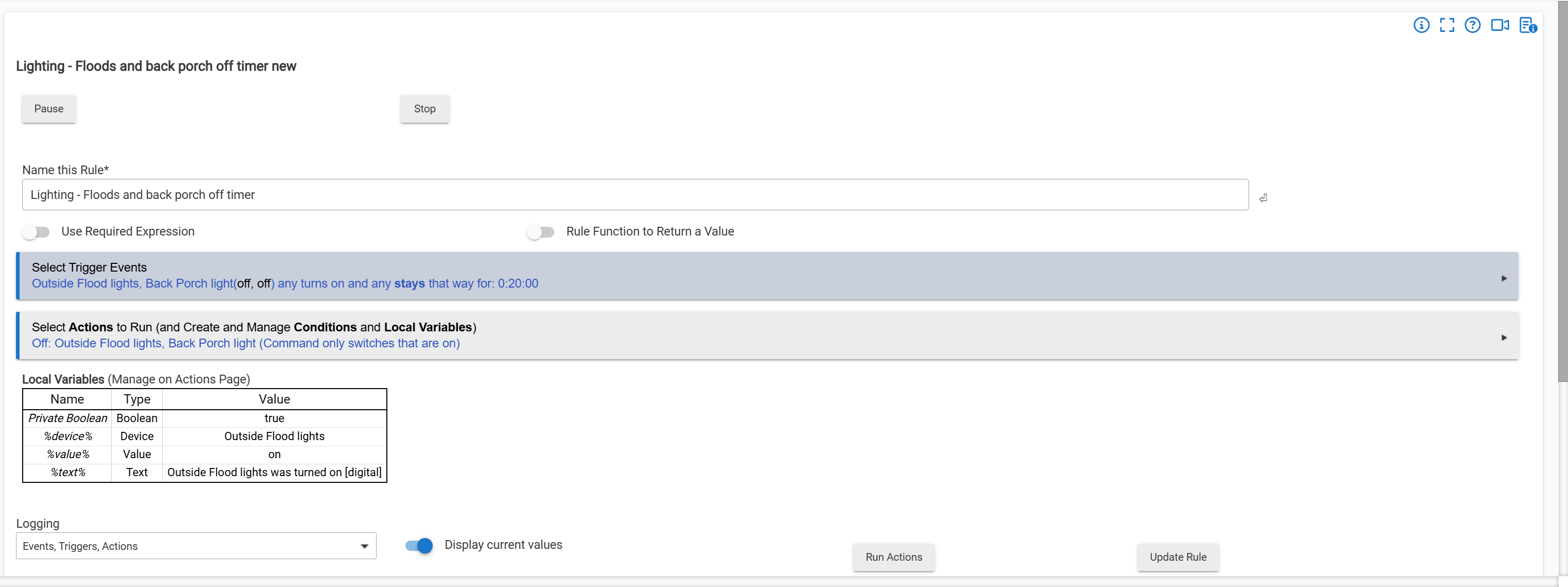Turn off the Display current values switch
This screenshot has height=587, width=1568.
419,546
